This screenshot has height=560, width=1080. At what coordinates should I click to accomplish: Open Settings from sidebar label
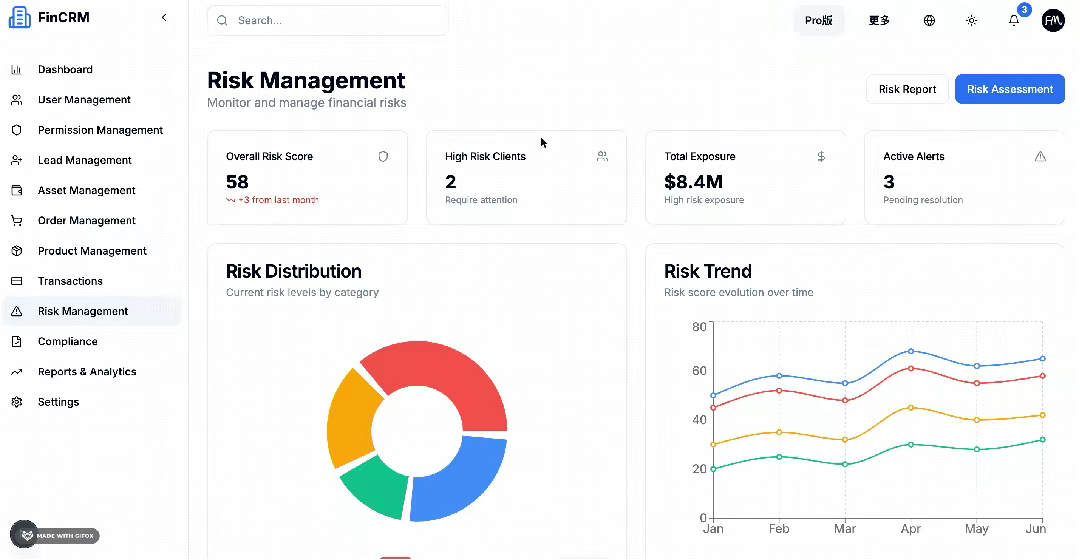(x=59, y=402)
